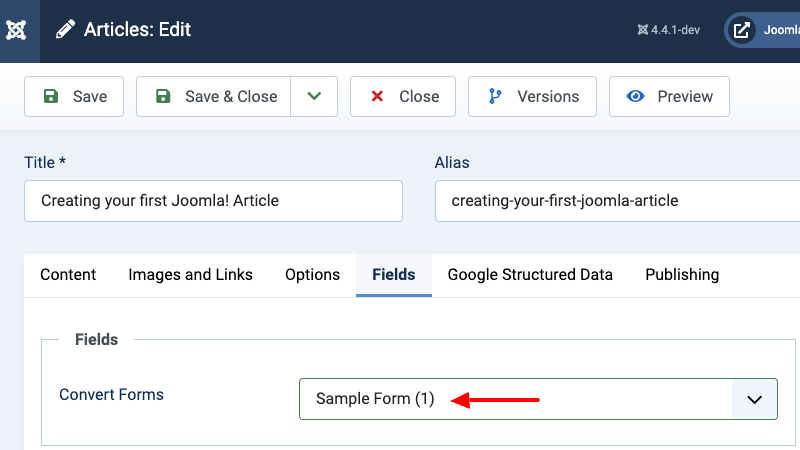Click the red Close X button
800x450 pixels.
(x=404, y=96)
